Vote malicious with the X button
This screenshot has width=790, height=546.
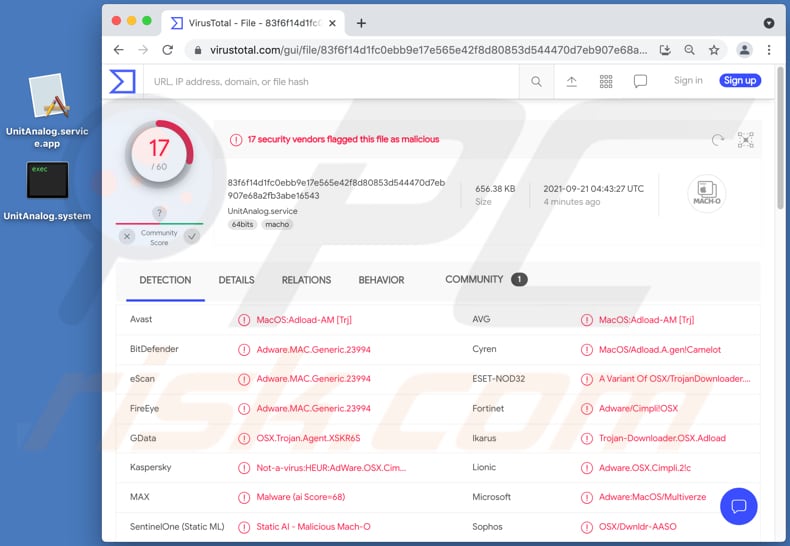click(127, 236)
